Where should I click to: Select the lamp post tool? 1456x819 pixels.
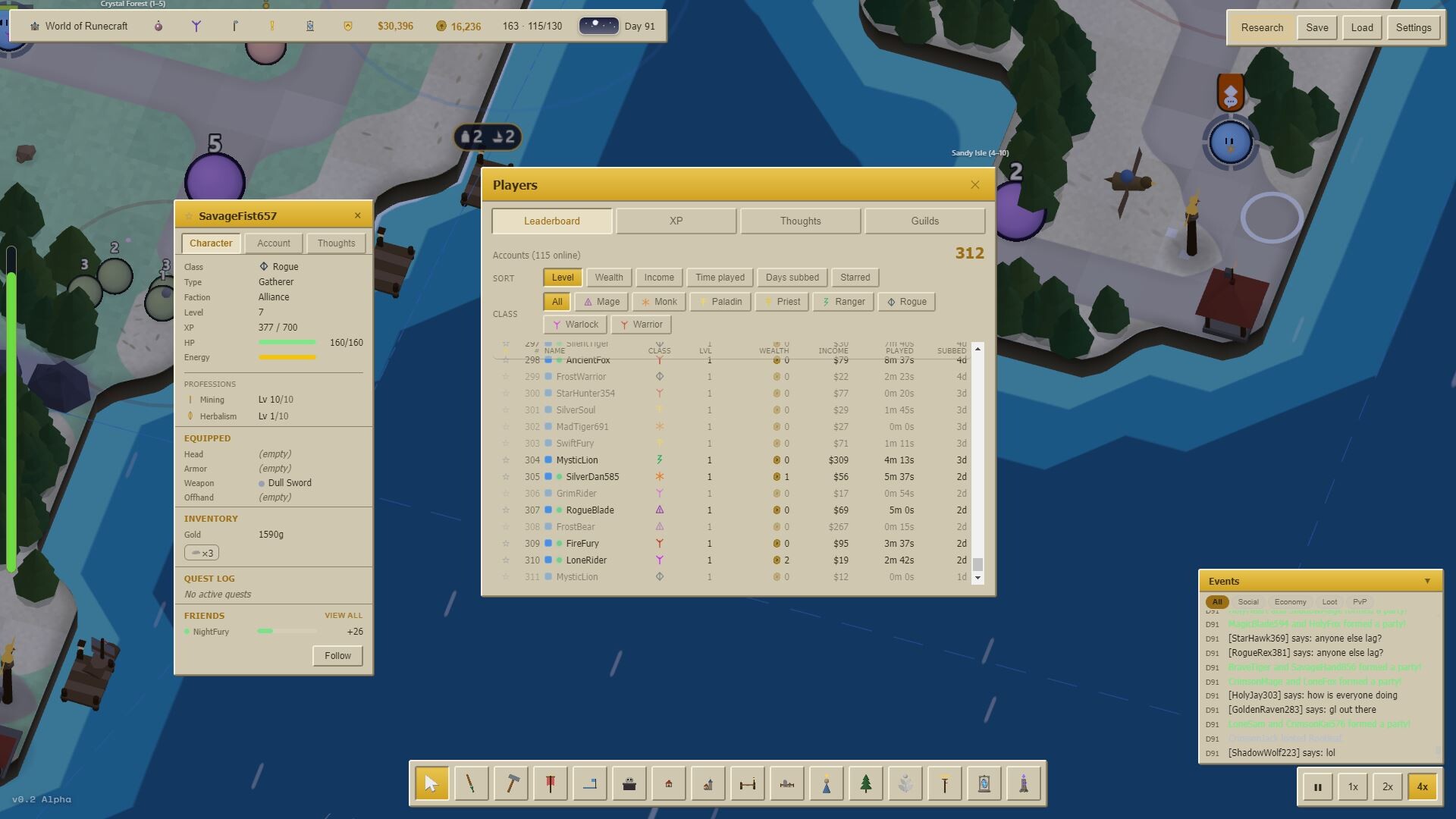pos(945,784)
